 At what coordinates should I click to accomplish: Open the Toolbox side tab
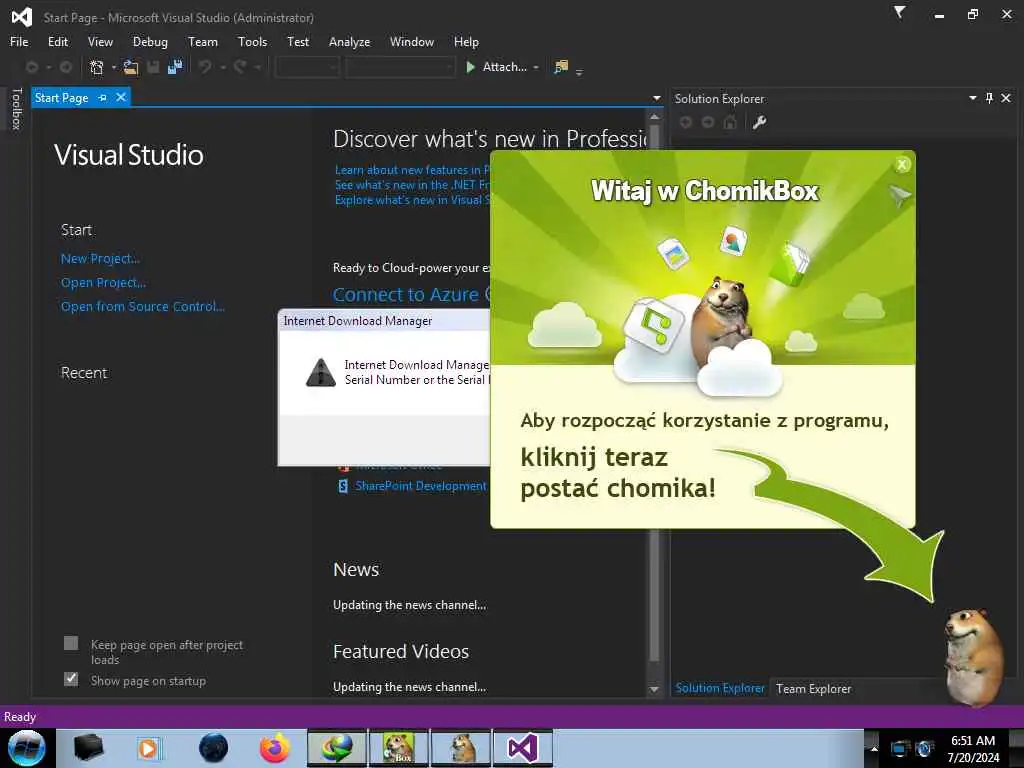pos(17,108)
